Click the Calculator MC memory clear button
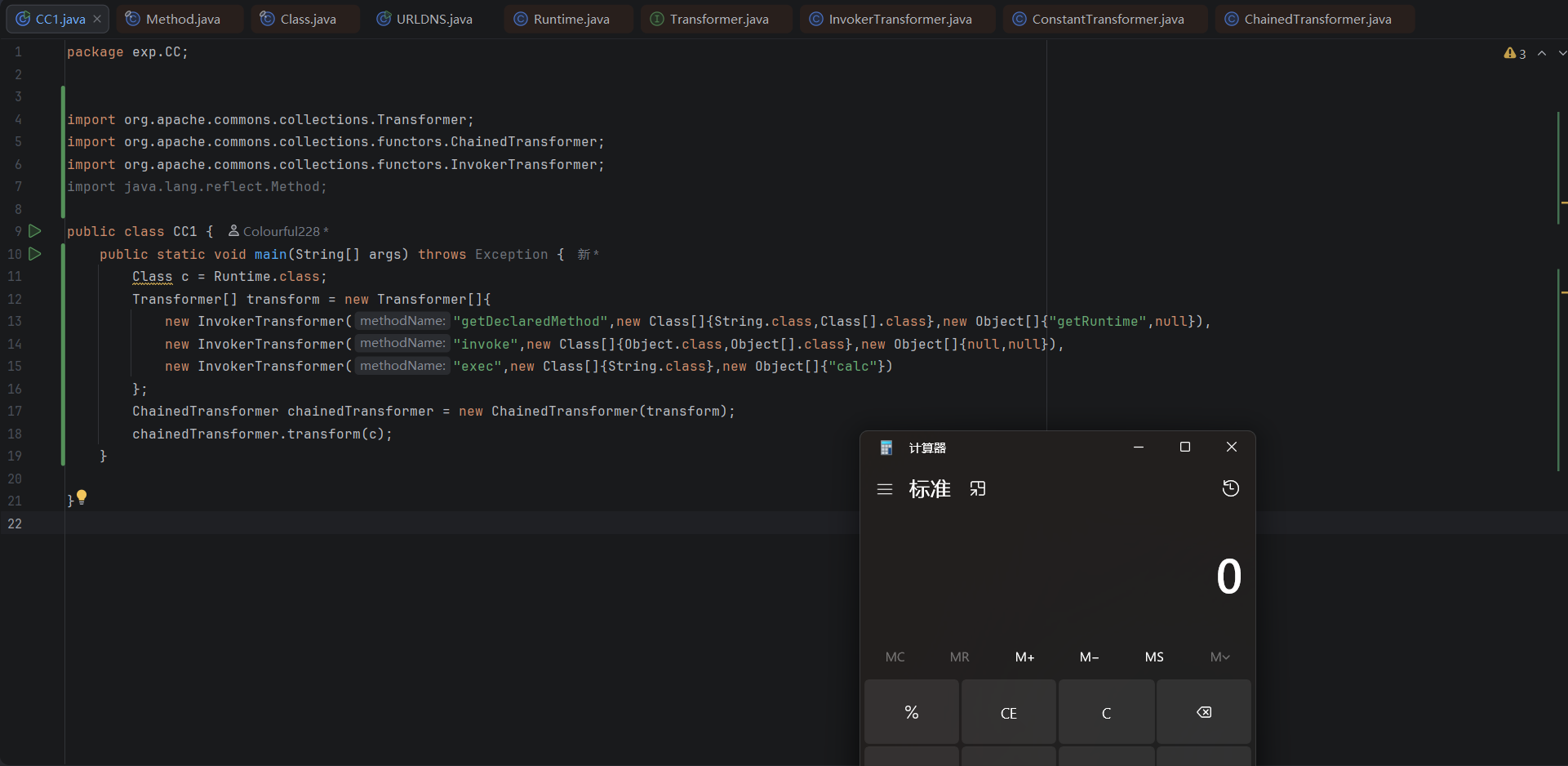The height and width of the screenshot is (766, 1568). point(895,657)
